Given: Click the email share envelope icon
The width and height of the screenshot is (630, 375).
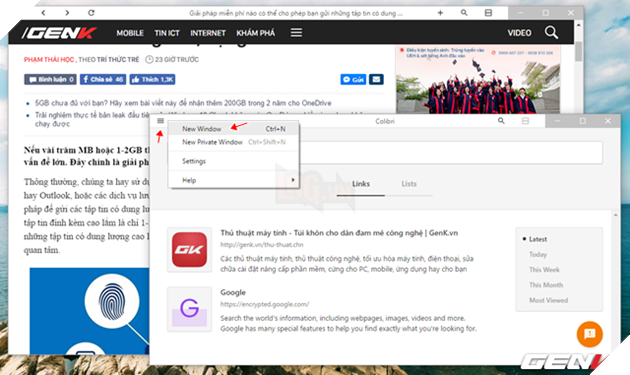Looking at the screenshot, I should [376, 80].
